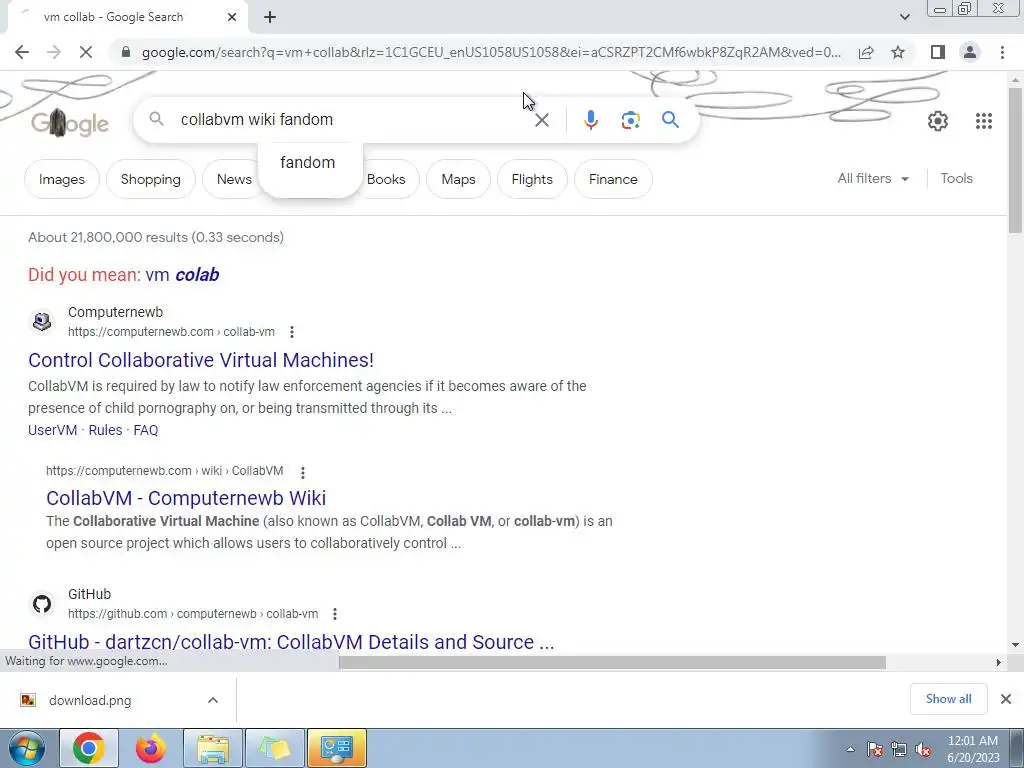Image resolution: width=1024 pixels, height=768 pixels.
Task: Show all downloads
Action: tap(948, 699)
